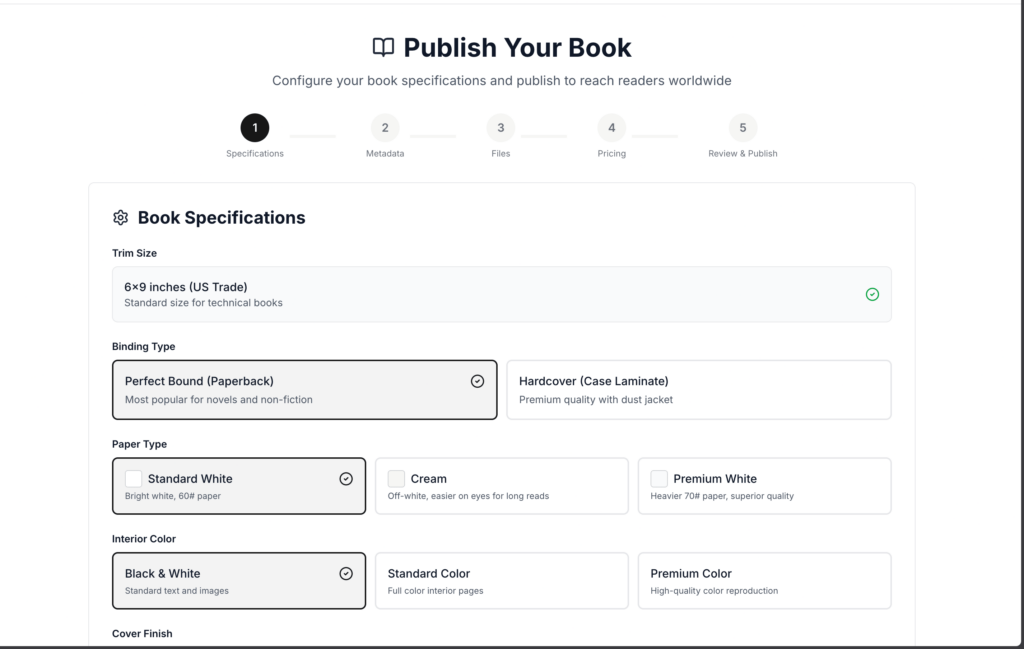Click the green checkmark in Trim Size box
This screenshot has width=1024, height=649.
click(x=872, y=294)
